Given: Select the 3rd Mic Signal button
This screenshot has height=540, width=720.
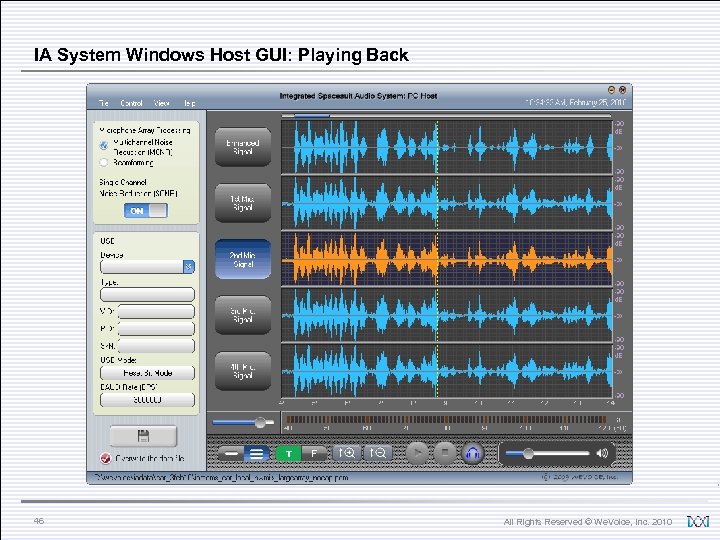Looking at the screenshot, I should pos(243,315).
